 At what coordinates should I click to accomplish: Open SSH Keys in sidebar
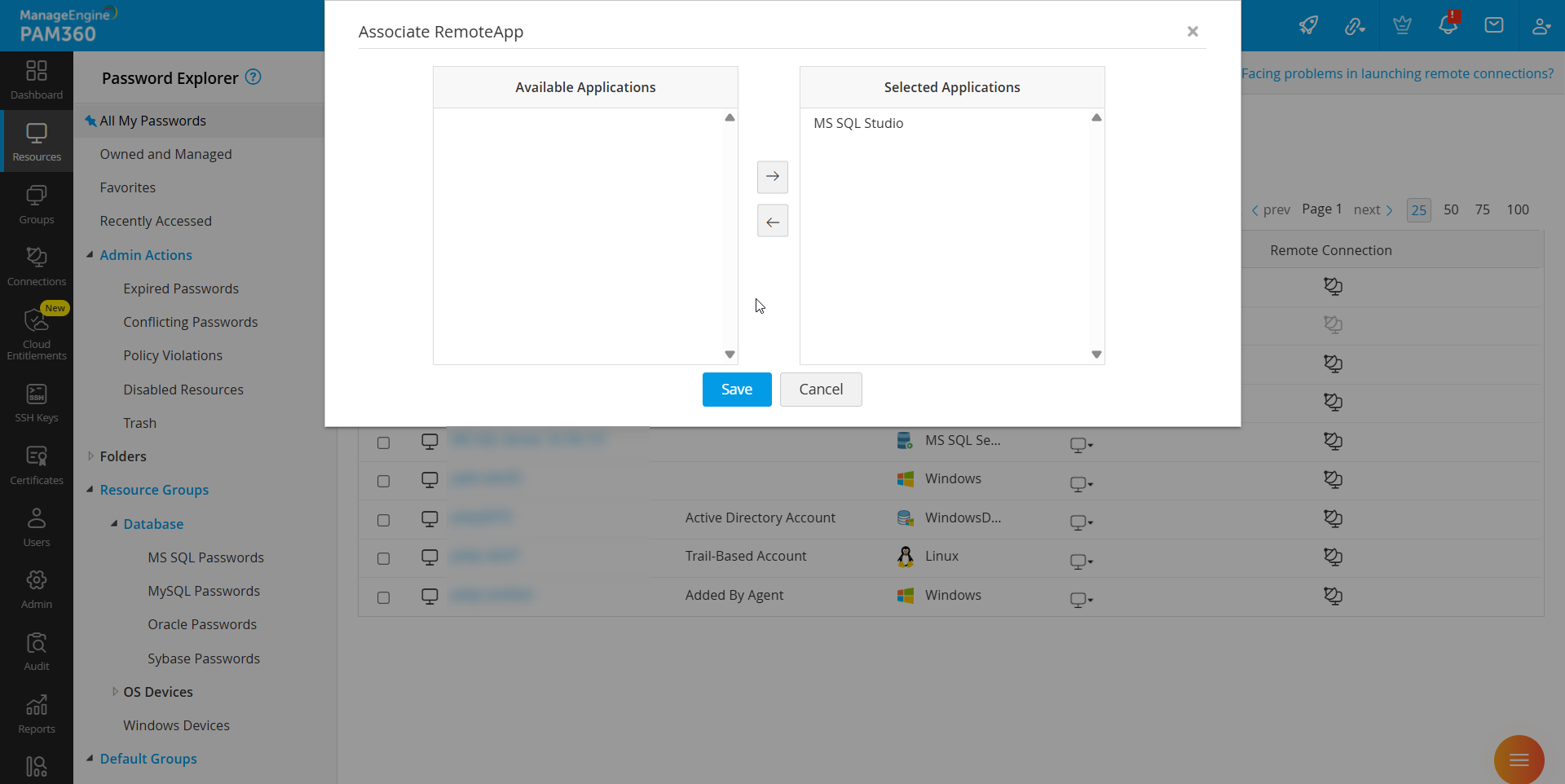[37, 403]
